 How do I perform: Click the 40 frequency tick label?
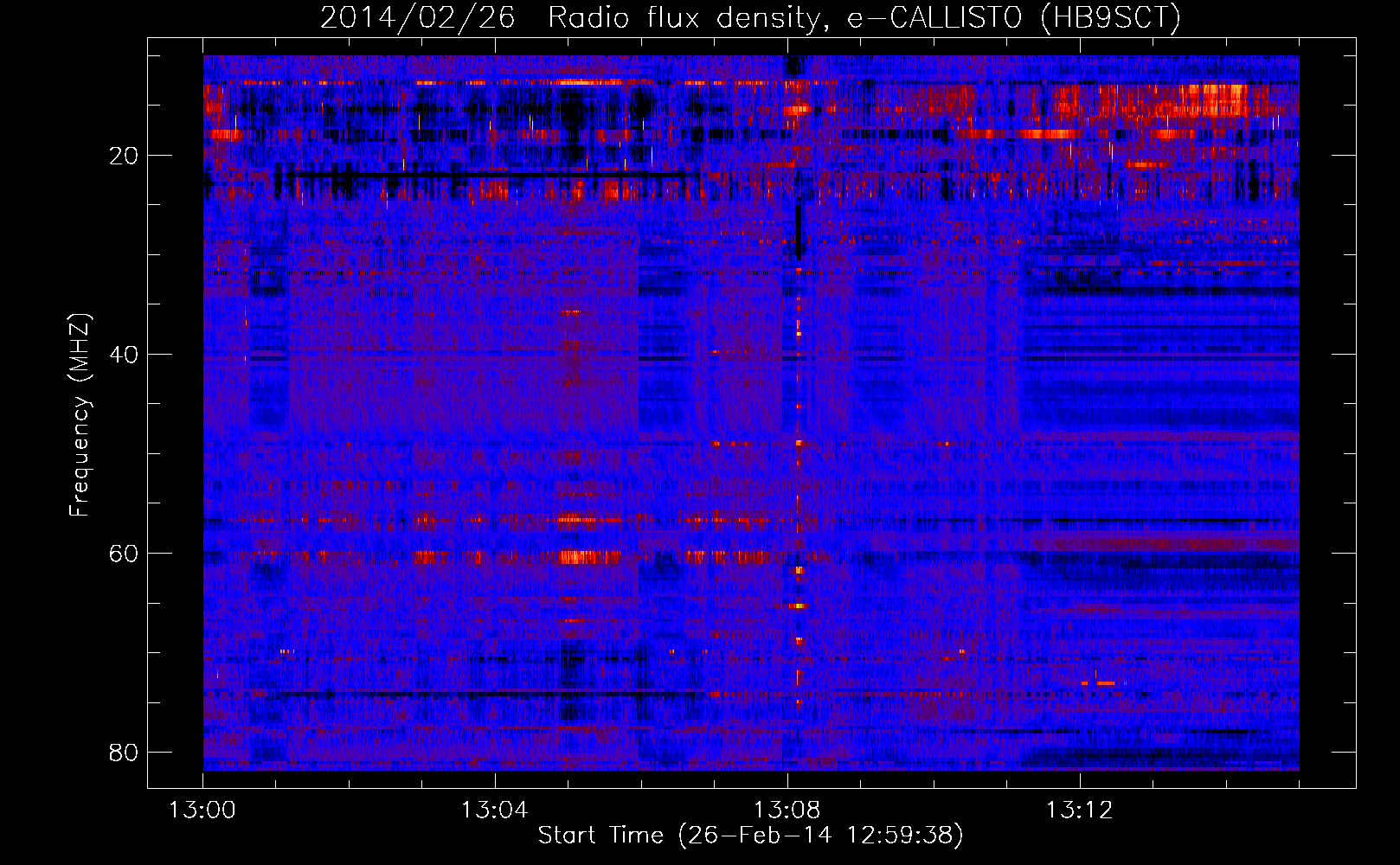(x=124, y=355)
